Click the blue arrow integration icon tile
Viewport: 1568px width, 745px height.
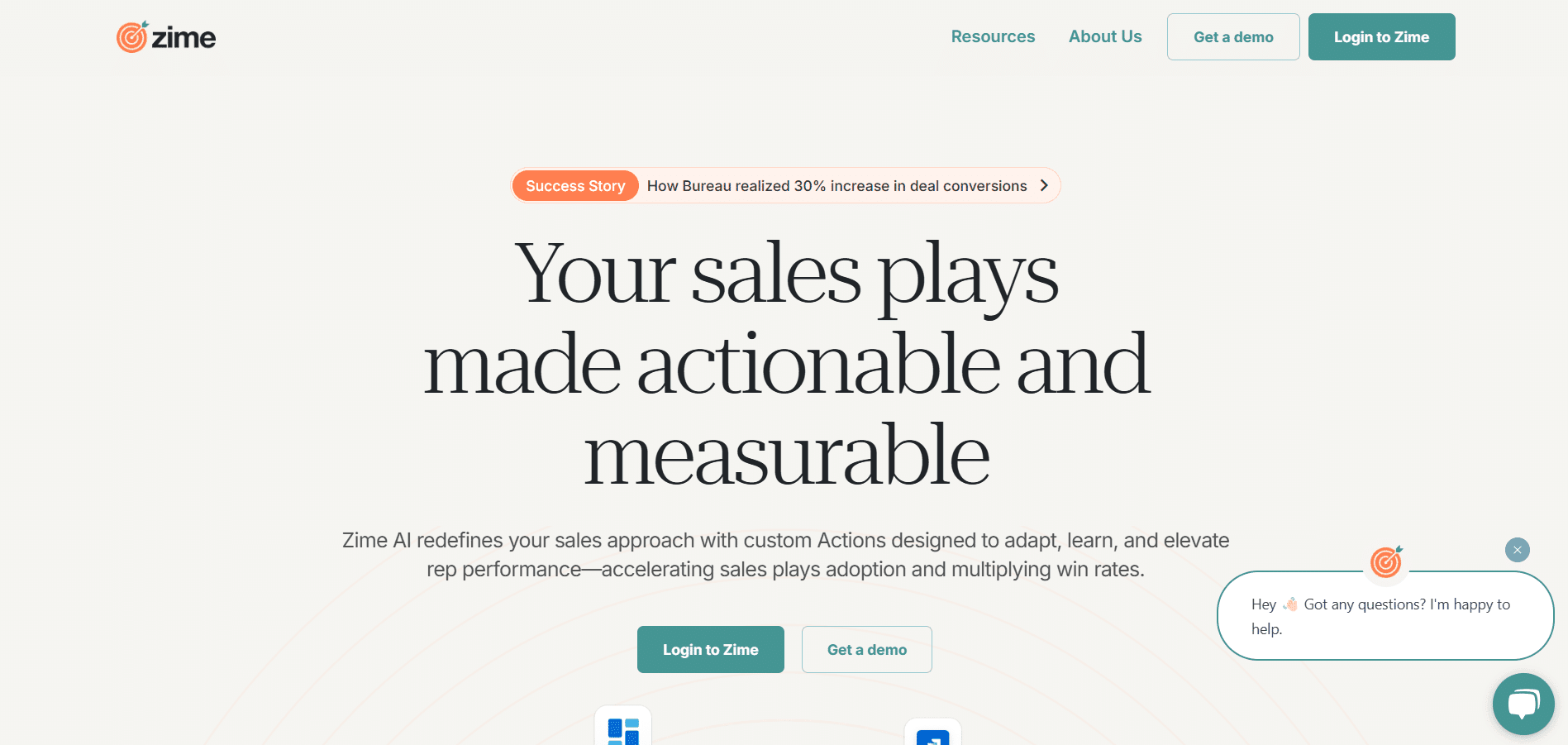point(932,736)
